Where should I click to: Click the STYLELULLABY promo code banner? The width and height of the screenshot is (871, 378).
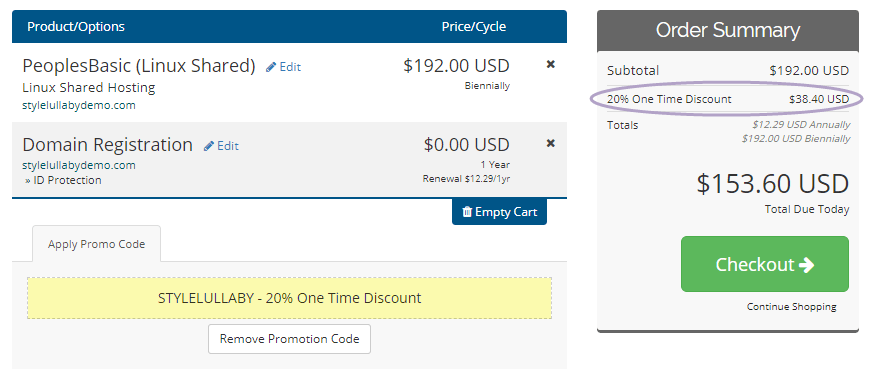point(289,298)
